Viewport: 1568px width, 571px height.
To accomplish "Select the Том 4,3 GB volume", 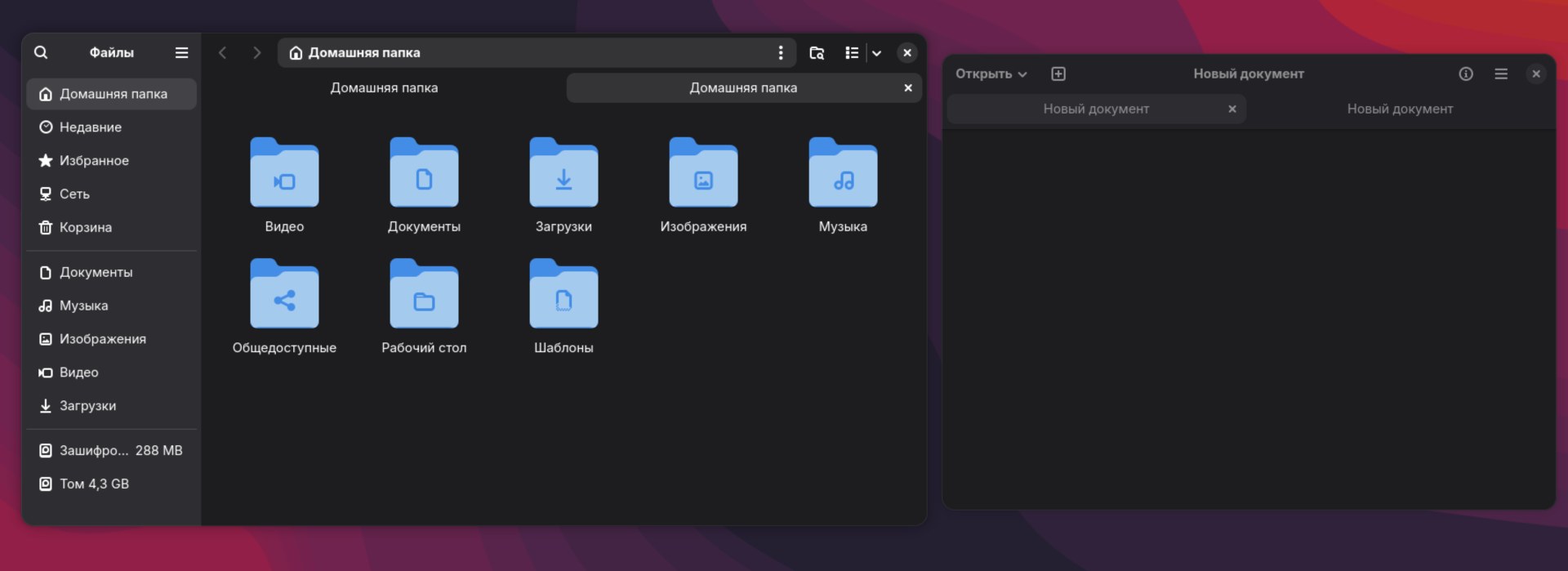I will pos(94,484).
